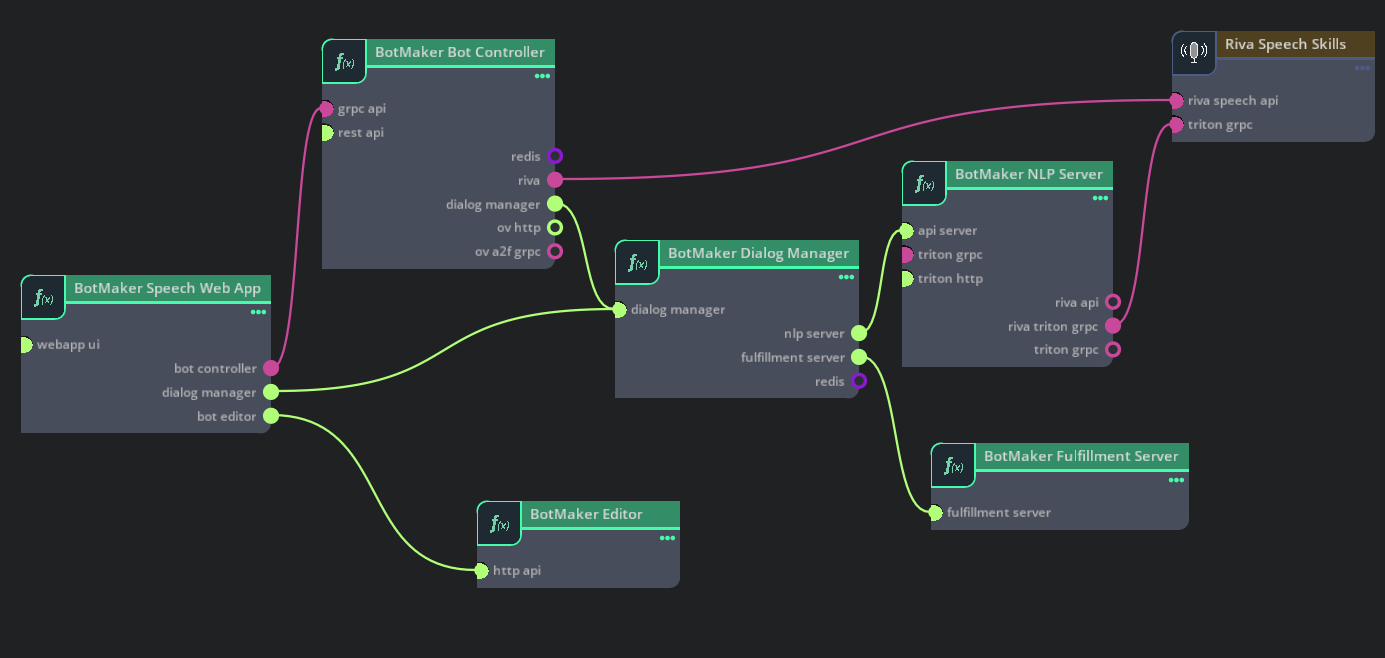Click the api server input port on NLP Server
This screenshot has width=1385, height=658.
coord(906,231)
